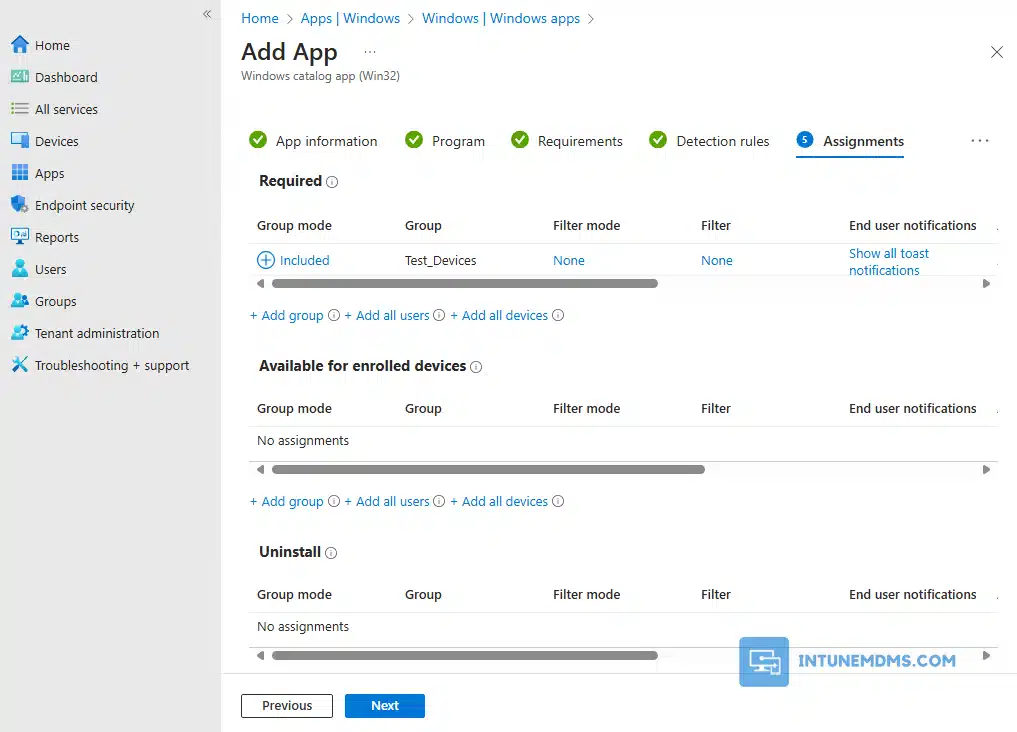Click Windows | Windows apps breadcrumb link
This screenshot has height=732, width=1017.
pyautogui.click(x=501, y=18)
